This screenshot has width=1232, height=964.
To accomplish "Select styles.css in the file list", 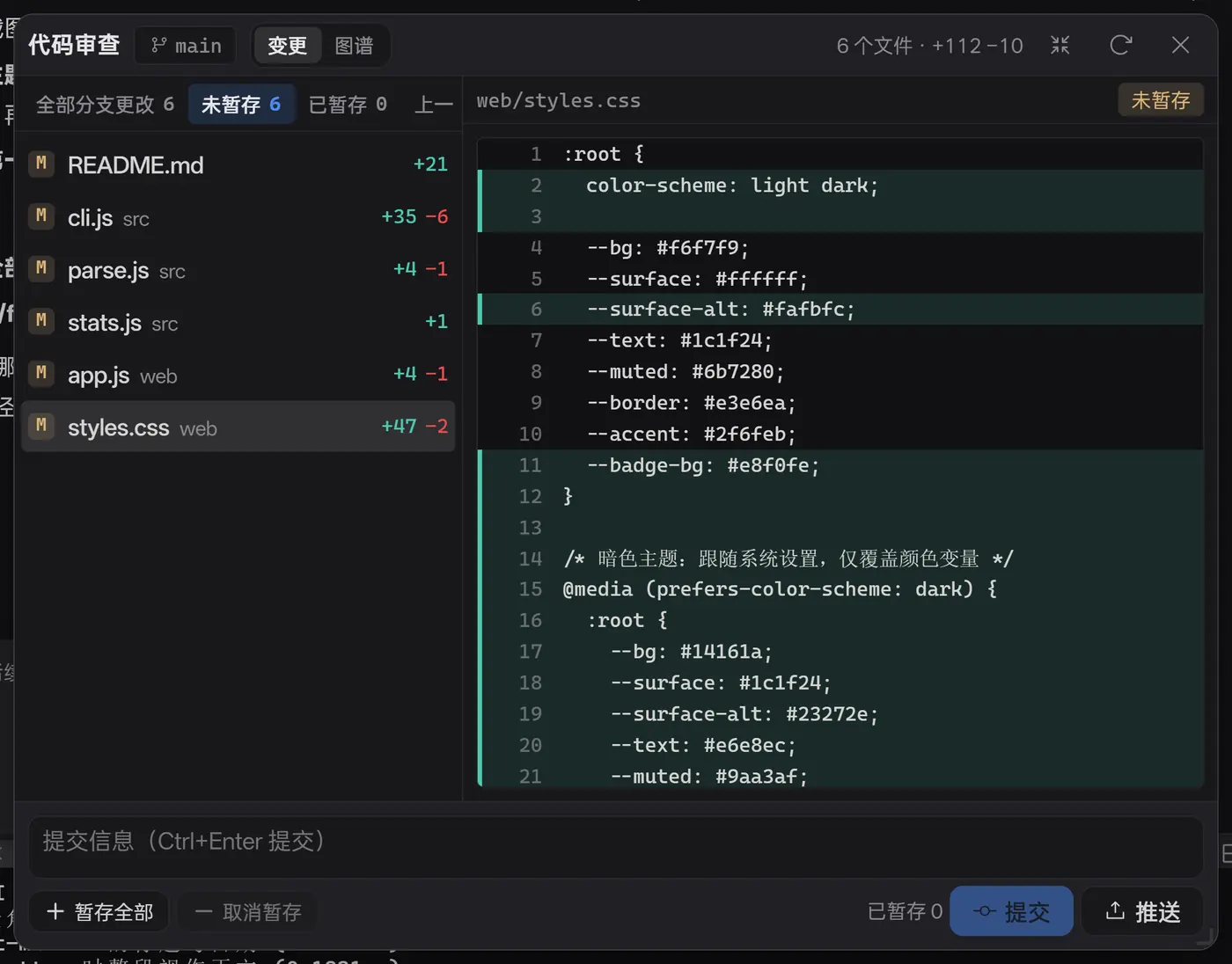I will 238,427.
